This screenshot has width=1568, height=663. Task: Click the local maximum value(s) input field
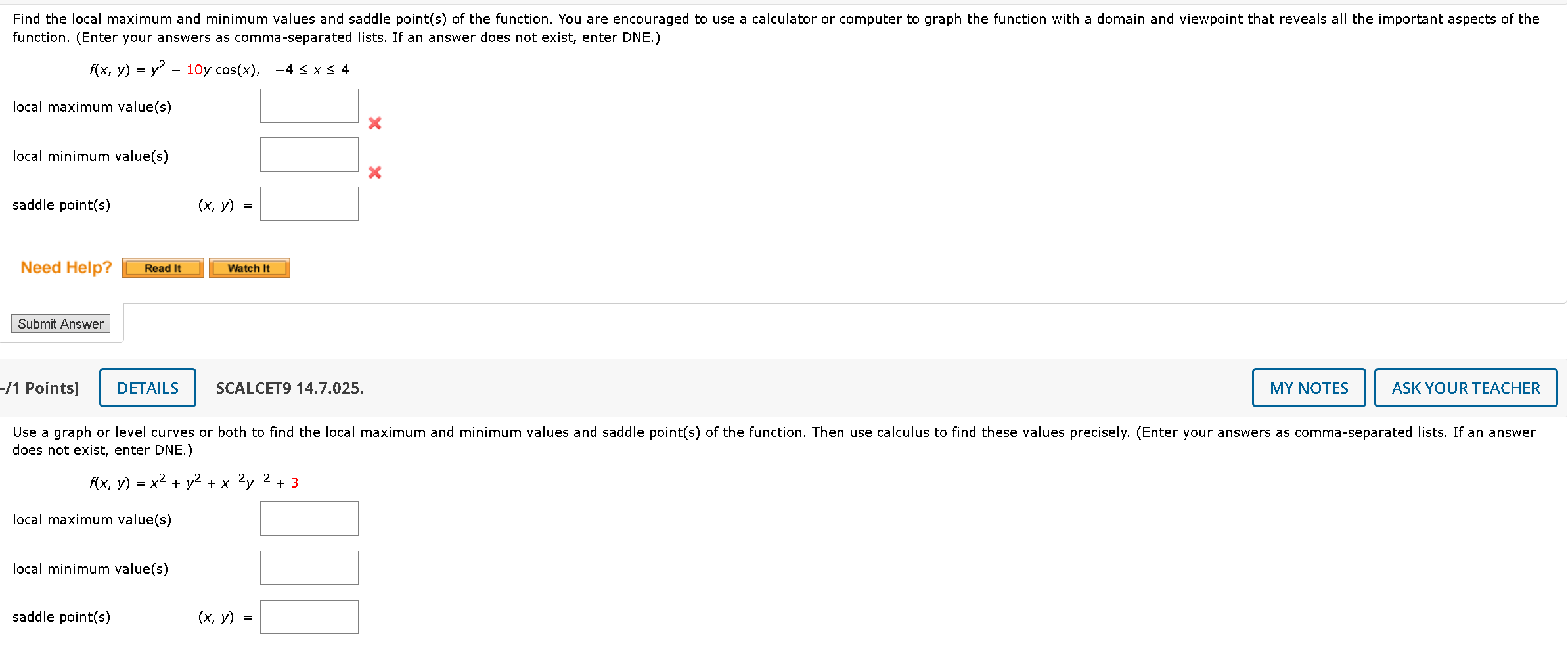tap(309, 105)
